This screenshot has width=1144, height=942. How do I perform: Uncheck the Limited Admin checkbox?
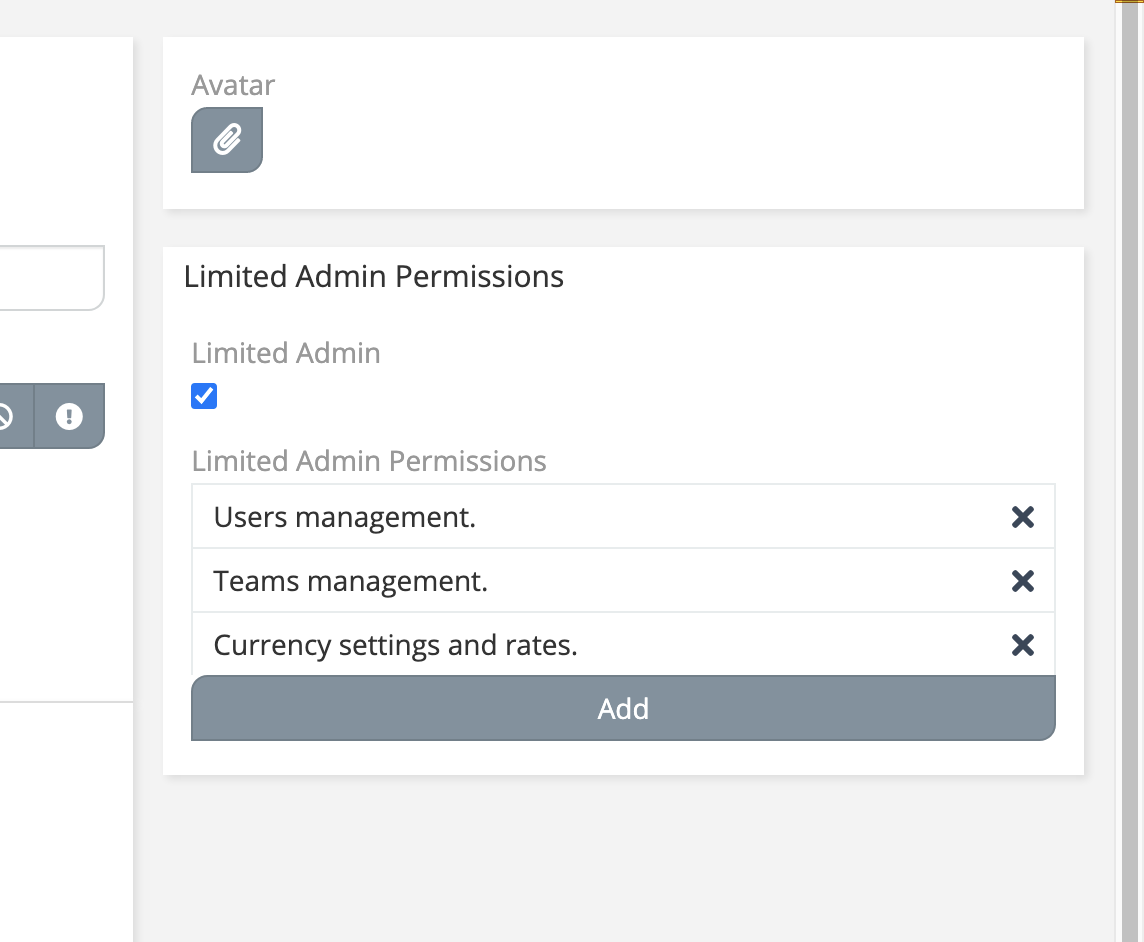(204, 397)
